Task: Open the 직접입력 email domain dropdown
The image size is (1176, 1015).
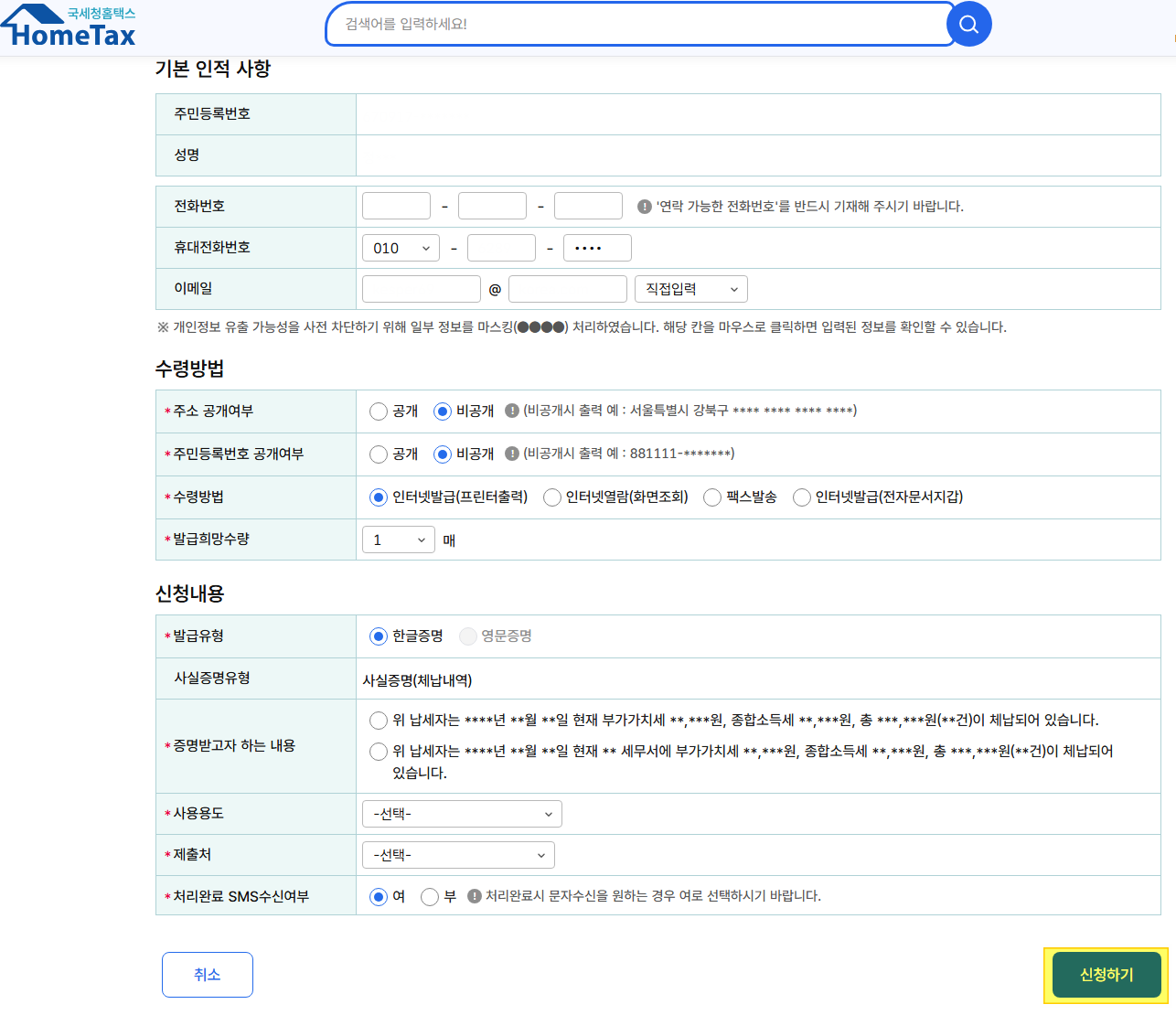Action: click(691, 289)
